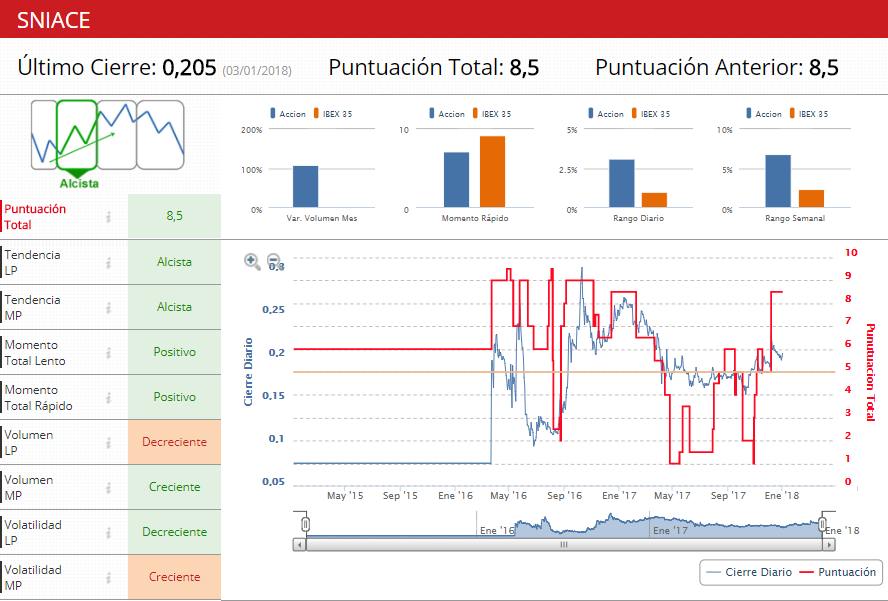Screen dimensions: 888x601
Task: Click the Puntuacion Total right axis title
Action: tap(870, 372)
